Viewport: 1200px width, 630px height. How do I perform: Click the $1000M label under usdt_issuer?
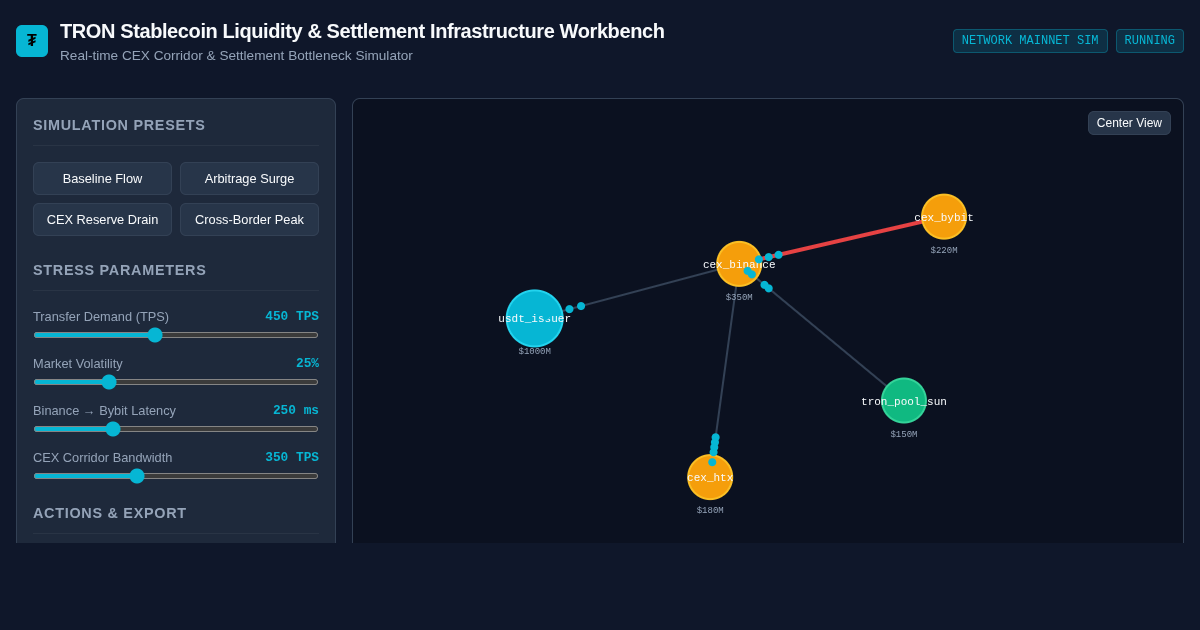click(535, 352)
